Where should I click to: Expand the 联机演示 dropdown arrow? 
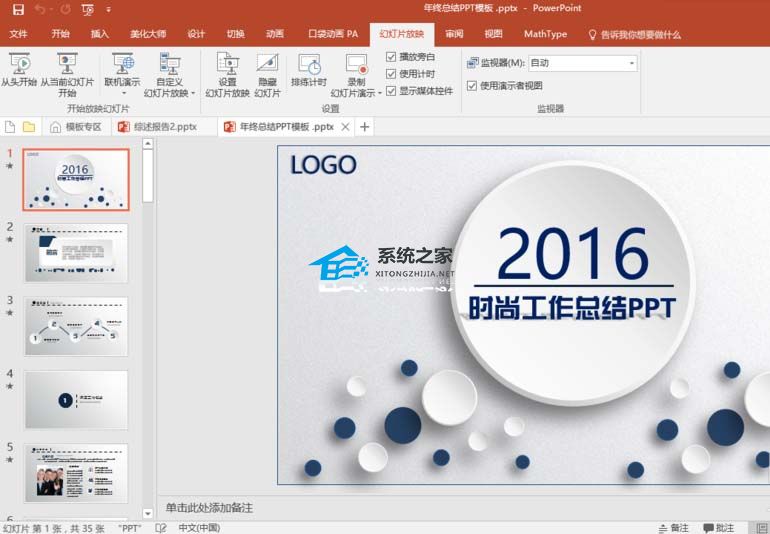(123, 93)
